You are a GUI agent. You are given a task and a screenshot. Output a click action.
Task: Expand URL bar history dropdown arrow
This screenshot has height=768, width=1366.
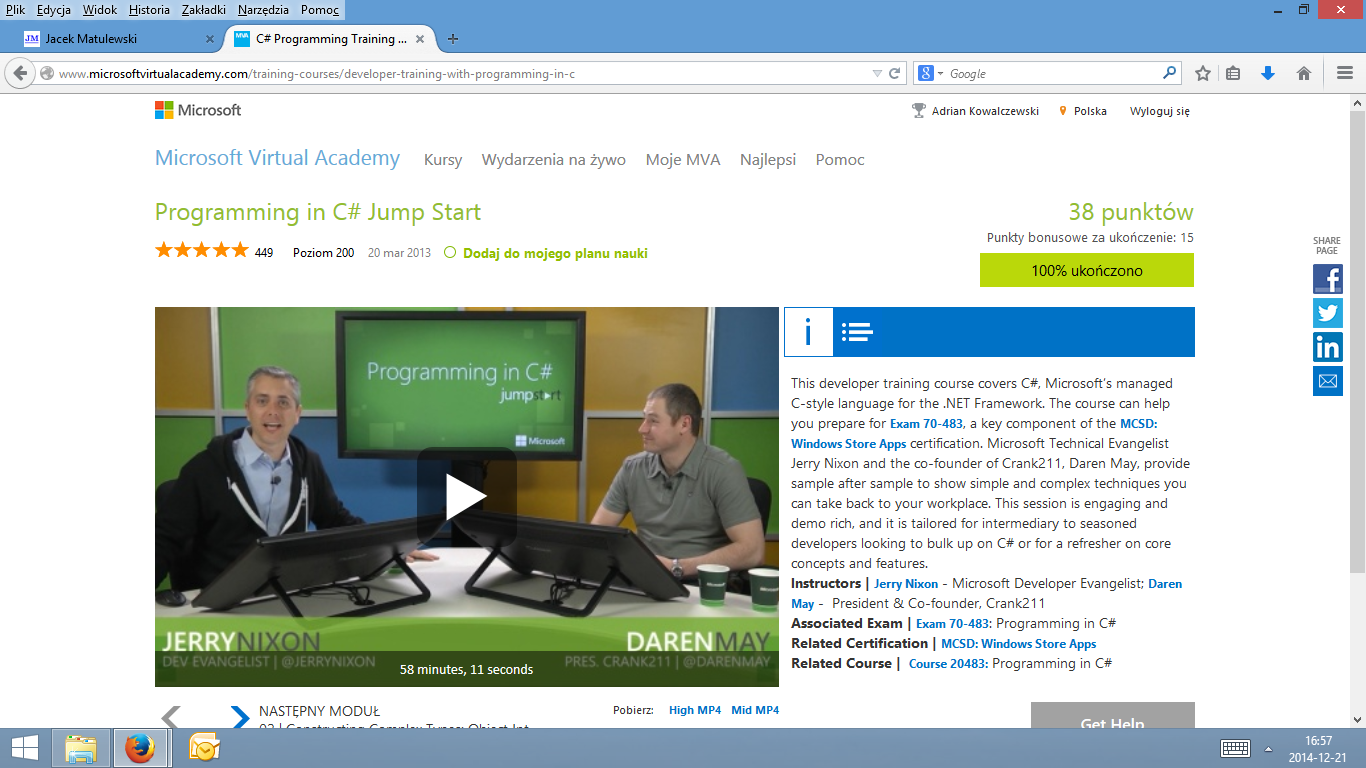877,73
